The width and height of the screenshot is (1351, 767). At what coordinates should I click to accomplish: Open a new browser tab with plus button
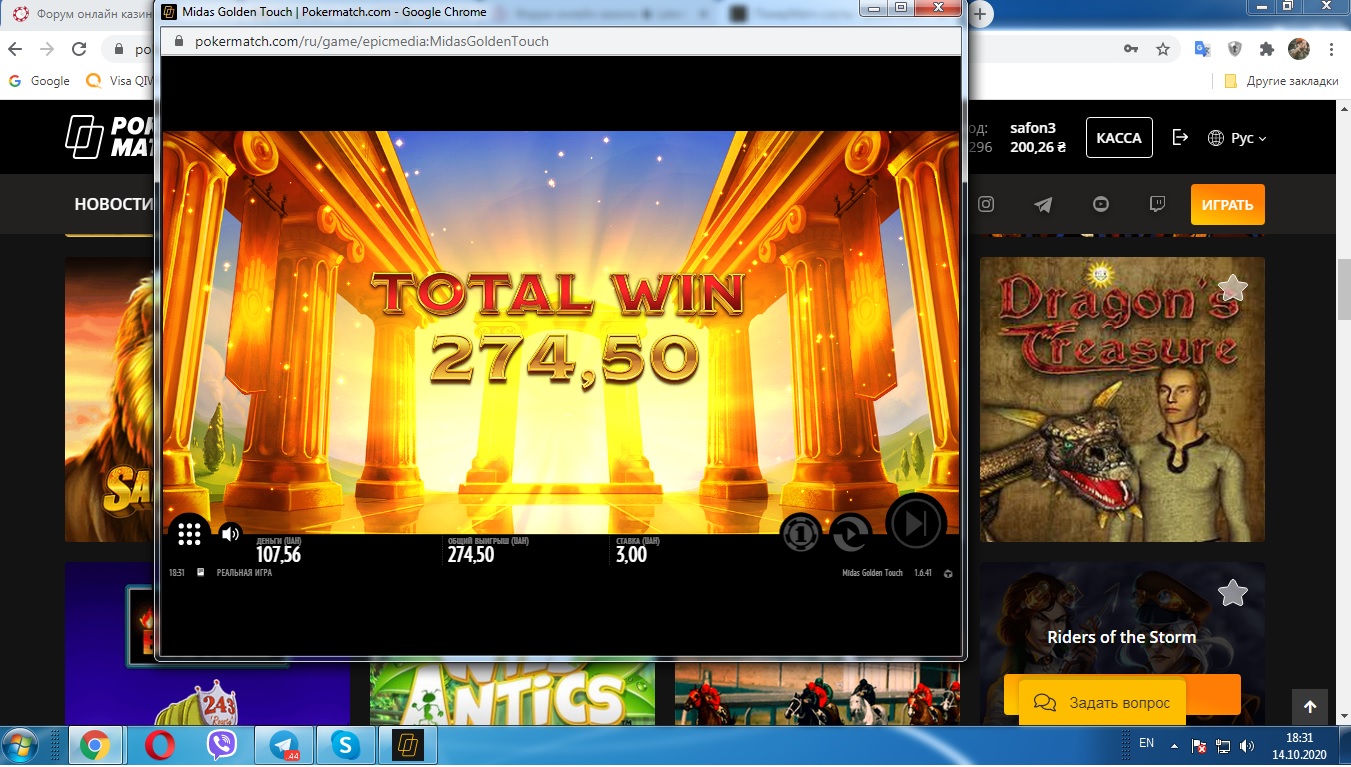click(x=981, y=15)
